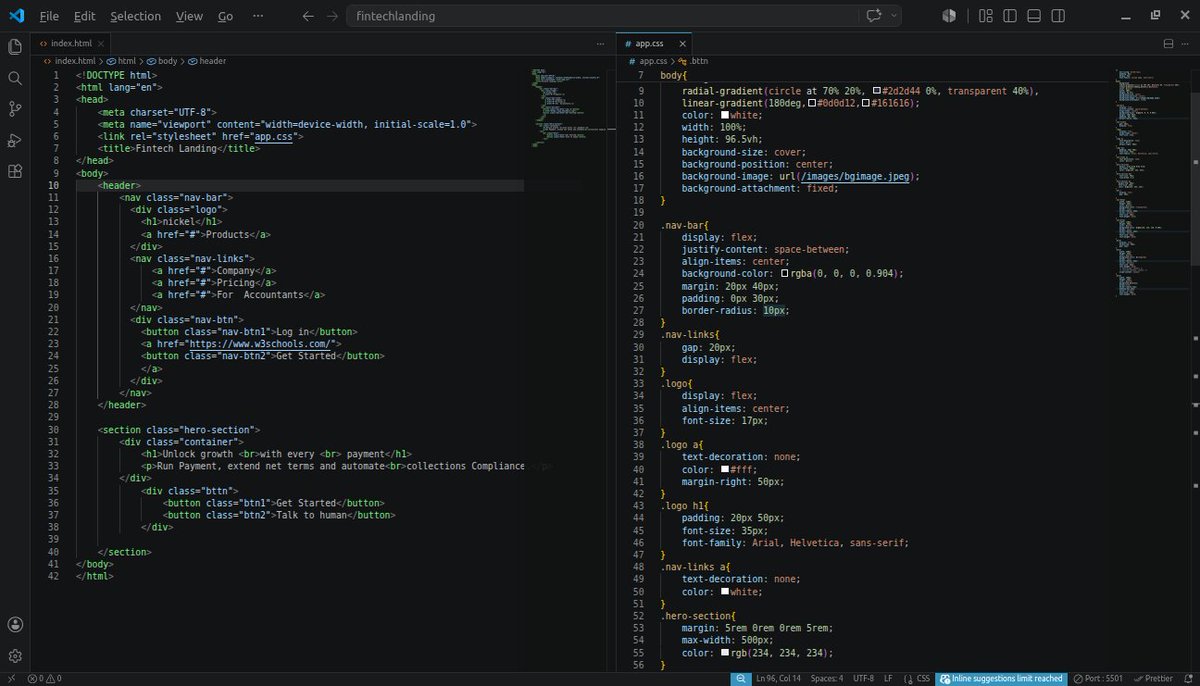Open the Run and Debug view
This screenshot has width=1200, height=686.
(15, 140)
